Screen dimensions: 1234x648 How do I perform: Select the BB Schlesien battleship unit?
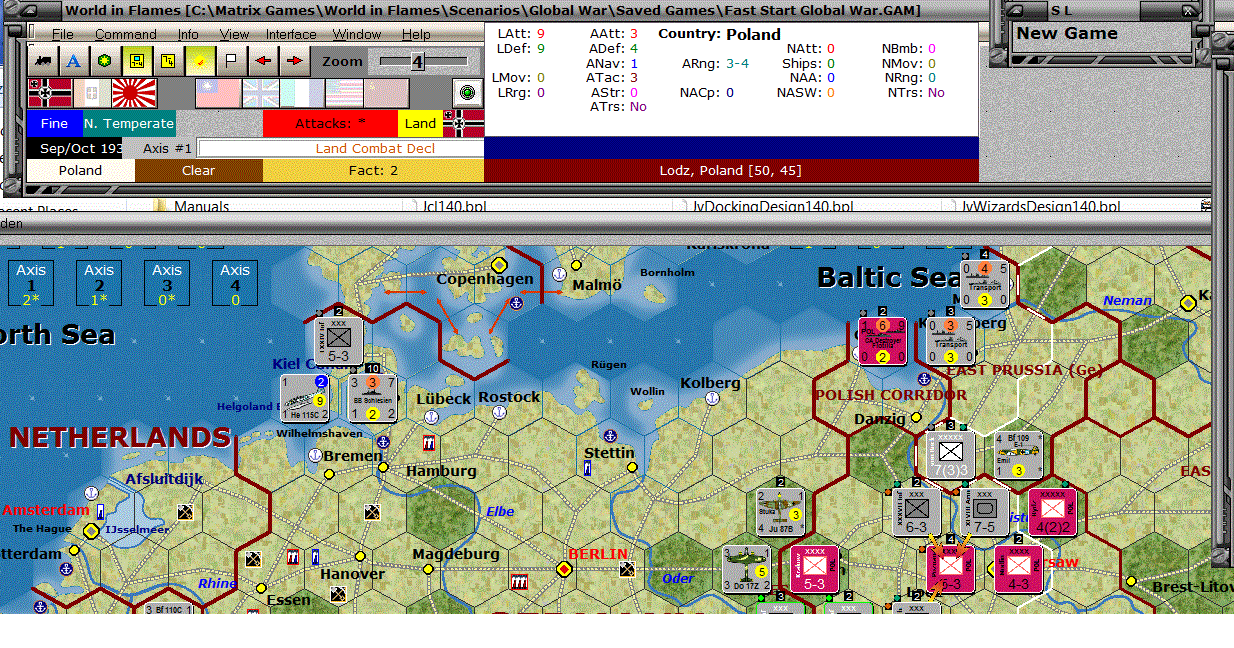pos(371,398)
